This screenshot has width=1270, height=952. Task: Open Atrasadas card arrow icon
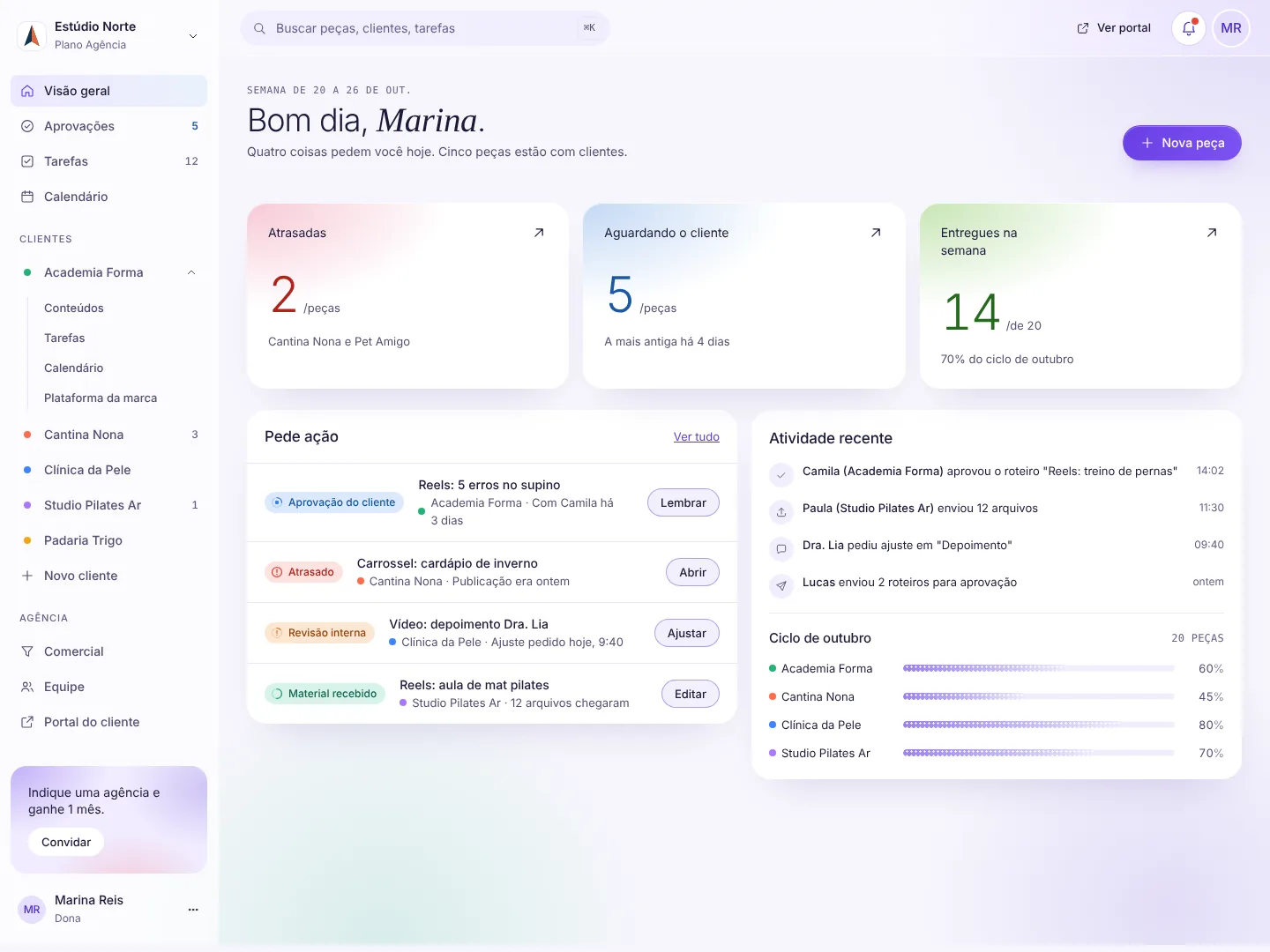[539, 233]
